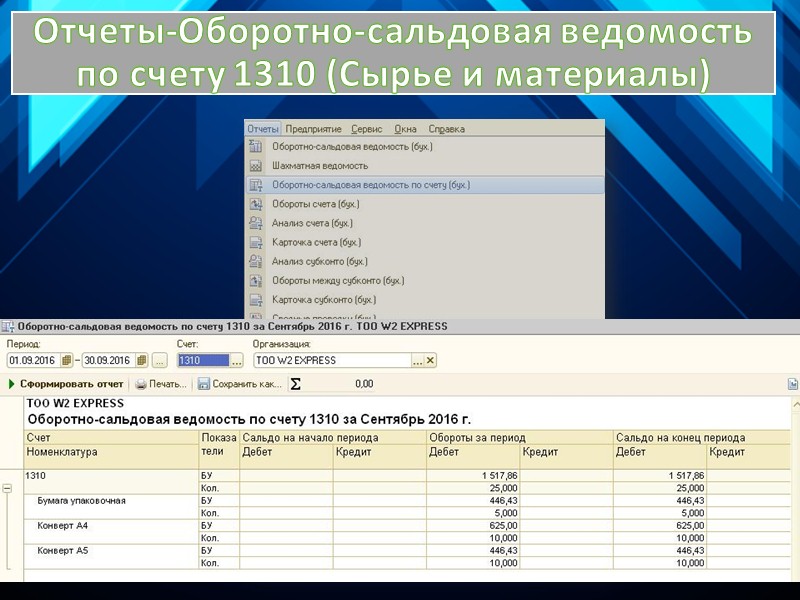
Task: Collapse the 1310 account group
Action: [7, 488]
